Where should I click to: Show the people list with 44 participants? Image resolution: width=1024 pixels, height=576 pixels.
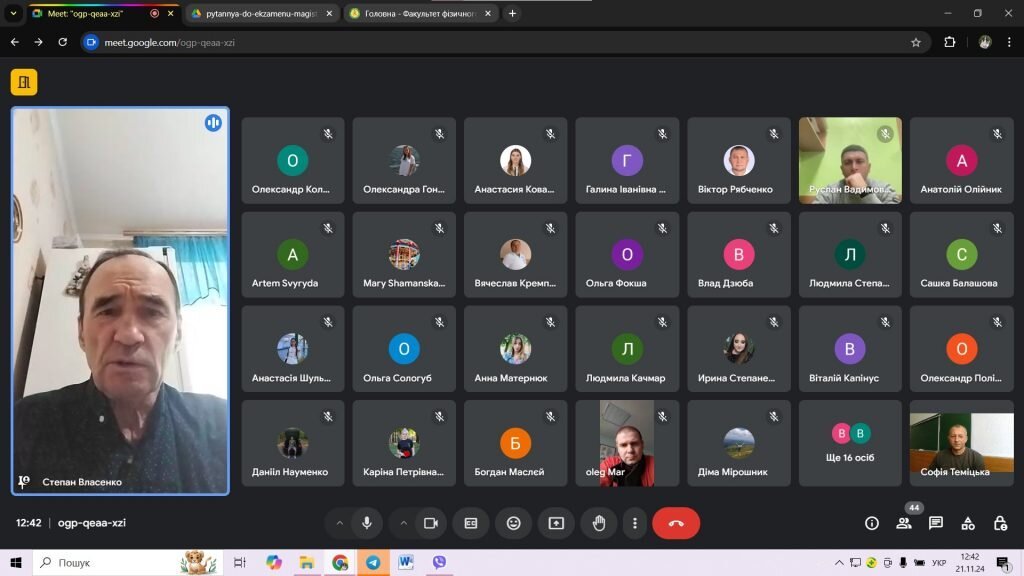point(904,523)
